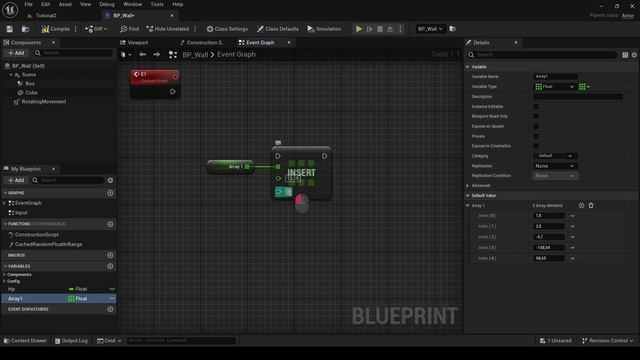Add a new graph with plus icon
Screen dimensions: 640x360
(110, 193)
